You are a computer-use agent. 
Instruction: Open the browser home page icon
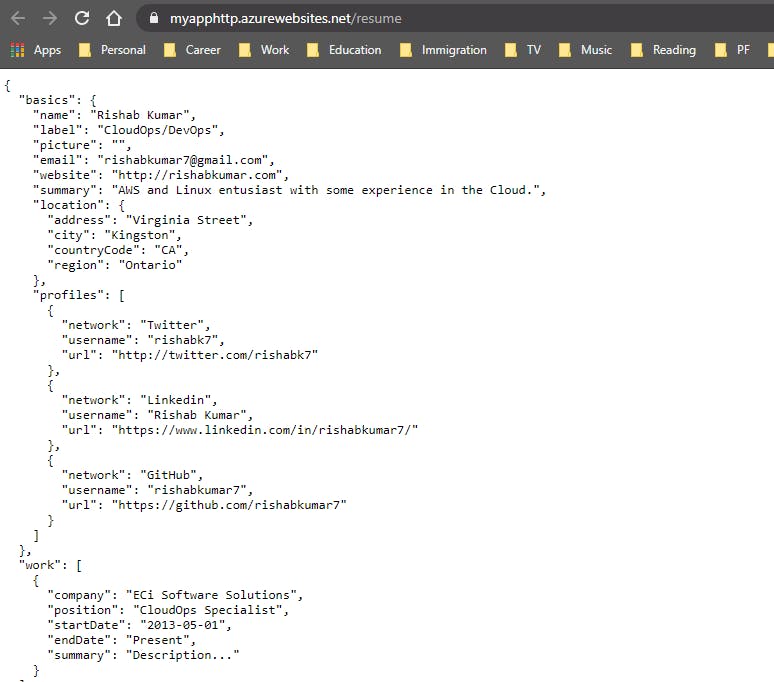(114, 19)
